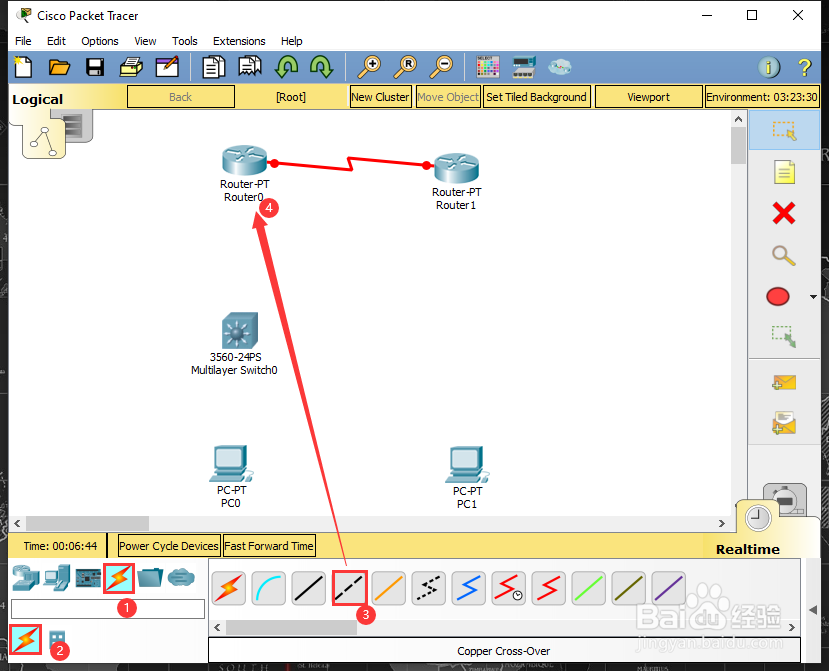Pick the orange Fiber cable
The image size is (829, 671).
[389, 588]
